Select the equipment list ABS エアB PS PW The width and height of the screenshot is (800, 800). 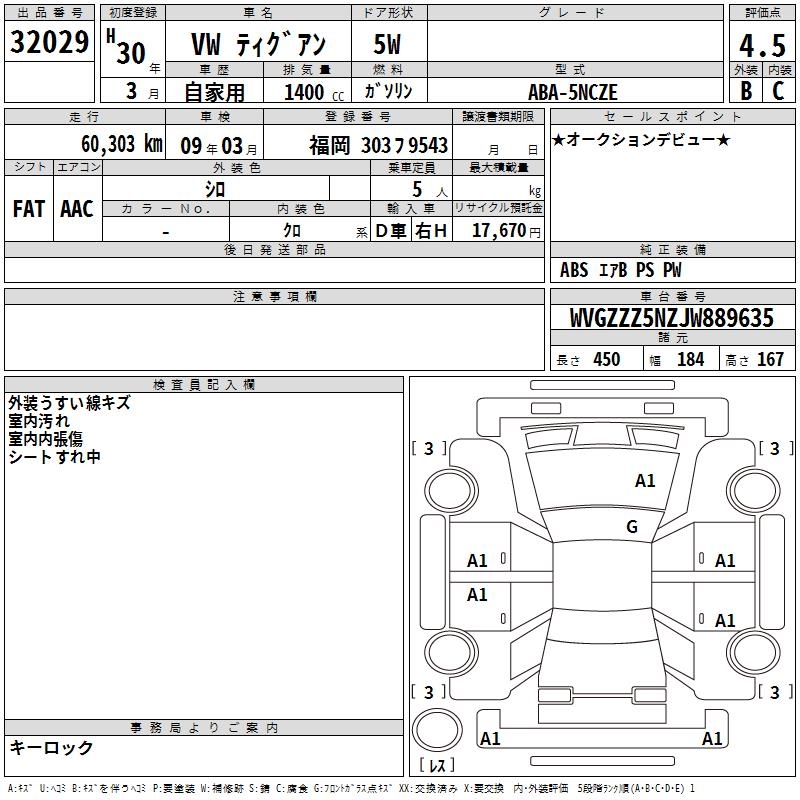620,270
